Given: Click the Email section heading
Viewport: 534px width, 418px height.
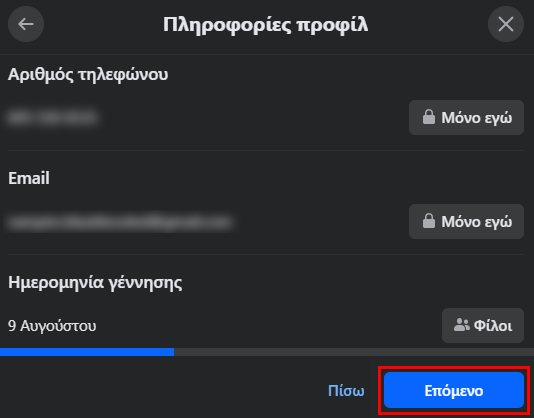Looking at the screenshot, I should tap(29, 178).
